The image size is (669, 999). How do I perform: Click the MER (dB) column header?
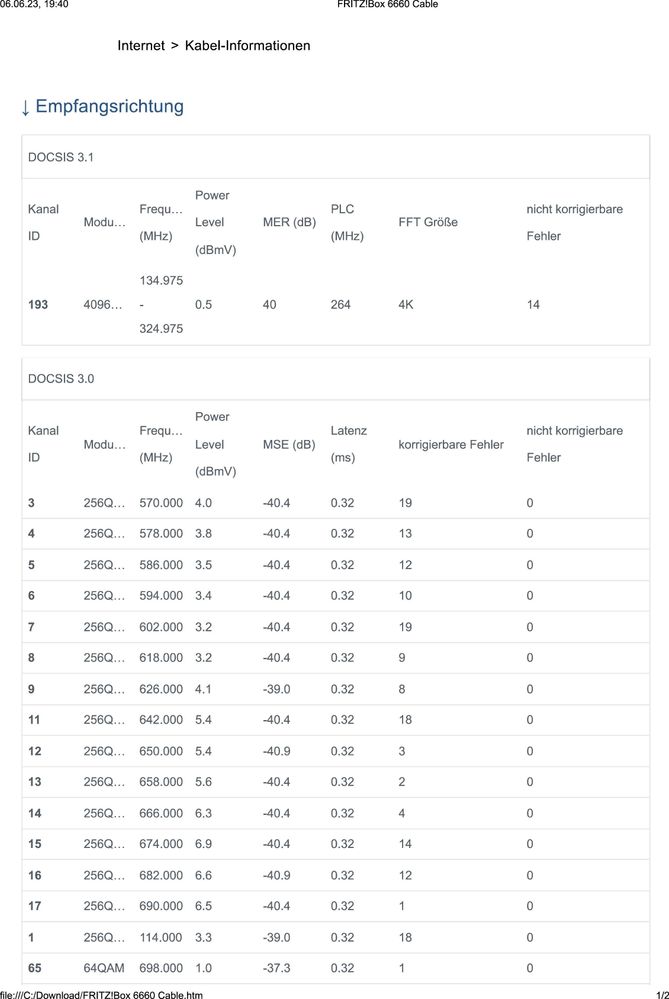point(289,222)
